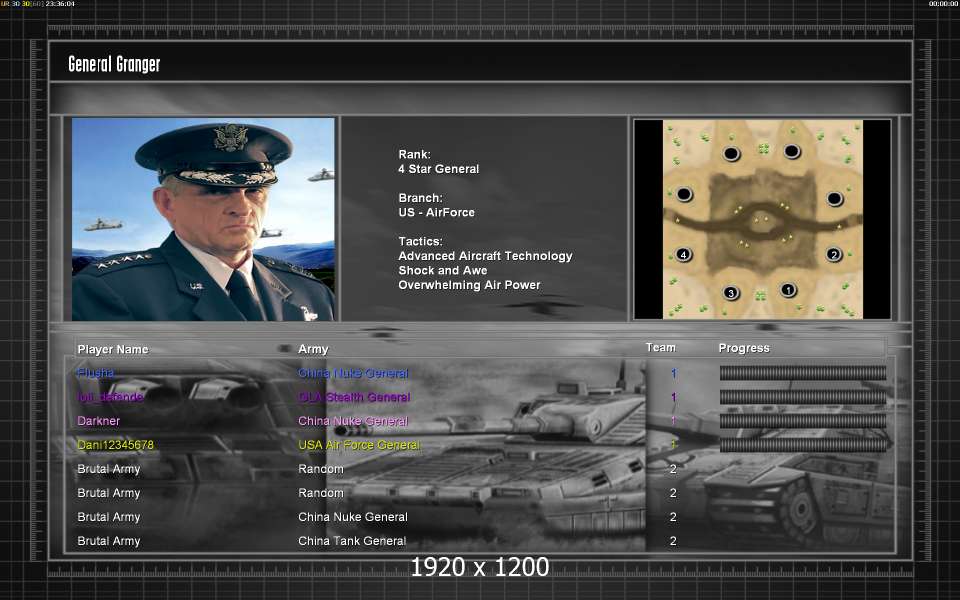Click "Advanced Aircraft Technology" tactic line

tap(486, 256)
